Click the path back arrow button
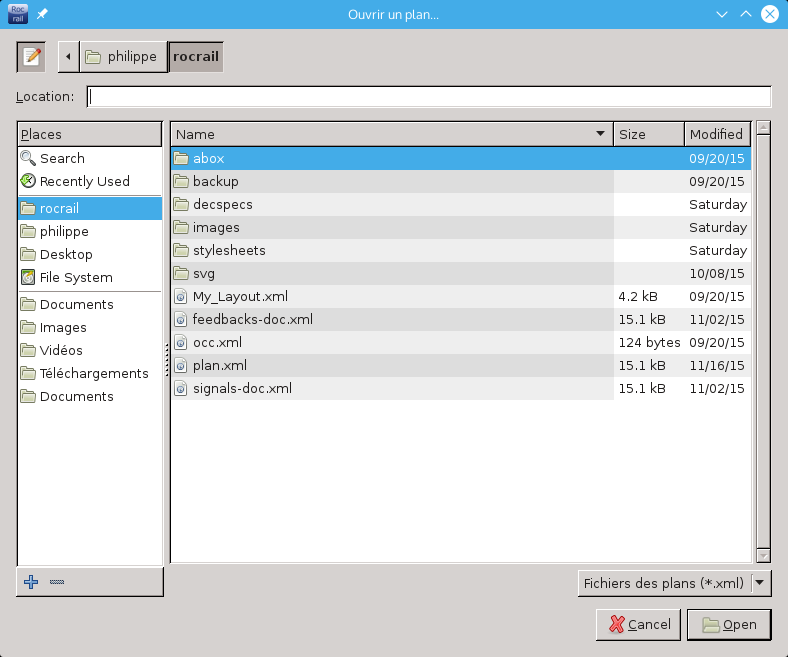 [x=68, y=57]
